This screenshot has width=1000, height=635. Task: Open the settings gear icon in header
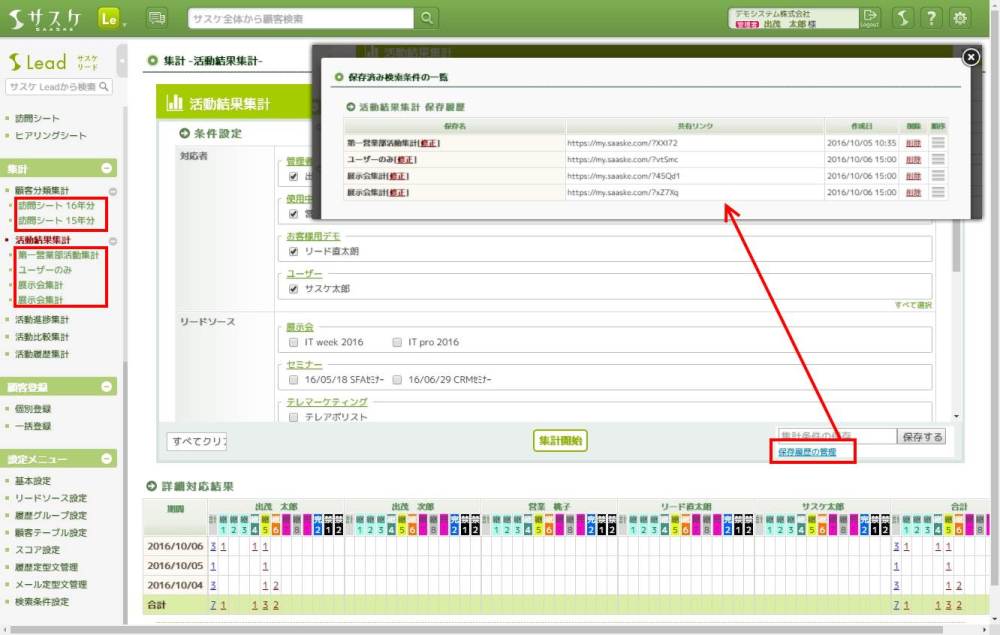tap(960, 18)
